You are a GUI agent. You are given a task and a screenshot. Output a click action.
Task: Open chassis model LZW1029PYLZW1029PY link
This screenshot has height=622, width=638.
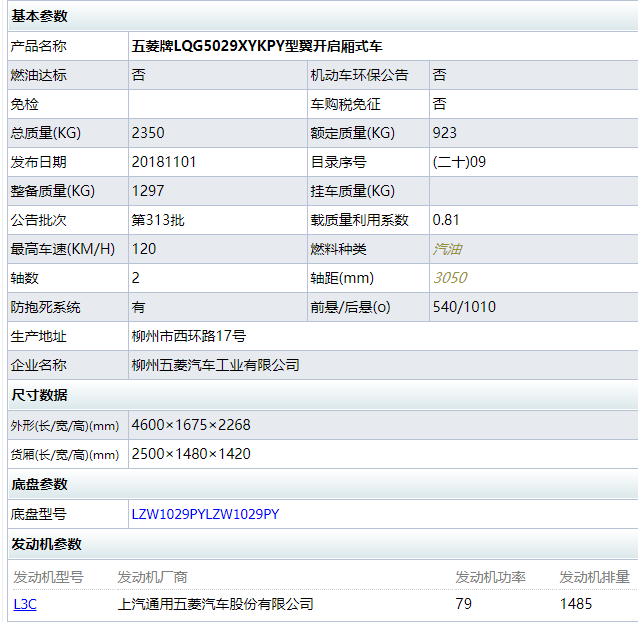coord(205,514)
